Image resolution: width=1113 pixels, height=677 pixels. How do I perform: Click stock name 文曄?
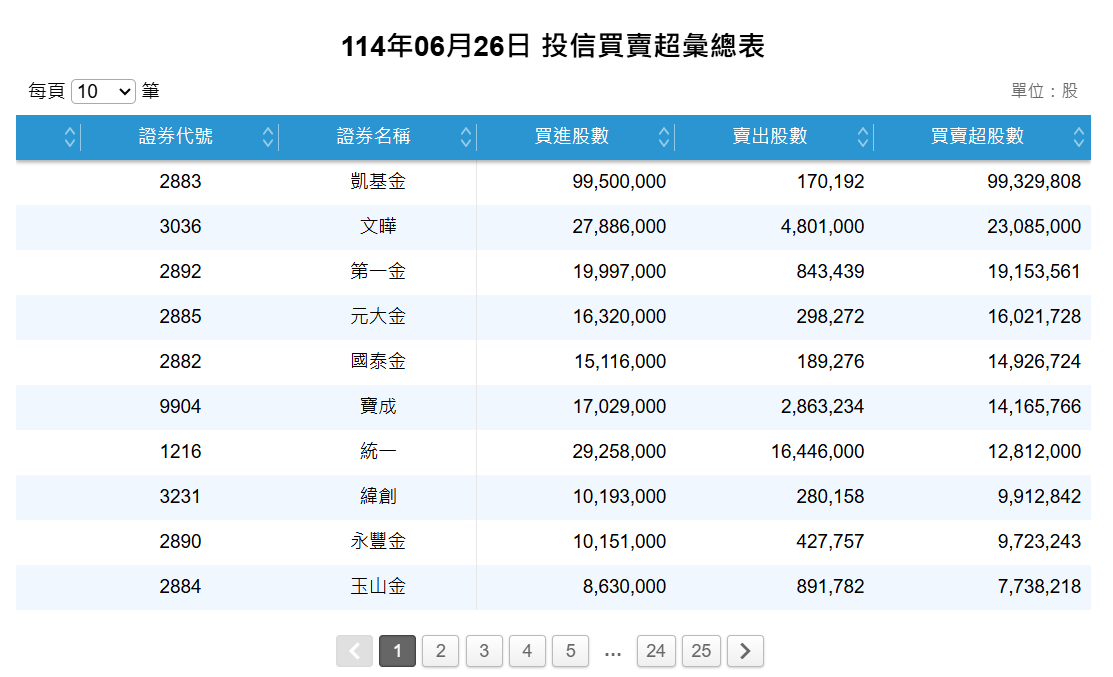pyautogui.click(x=378, y=226)
